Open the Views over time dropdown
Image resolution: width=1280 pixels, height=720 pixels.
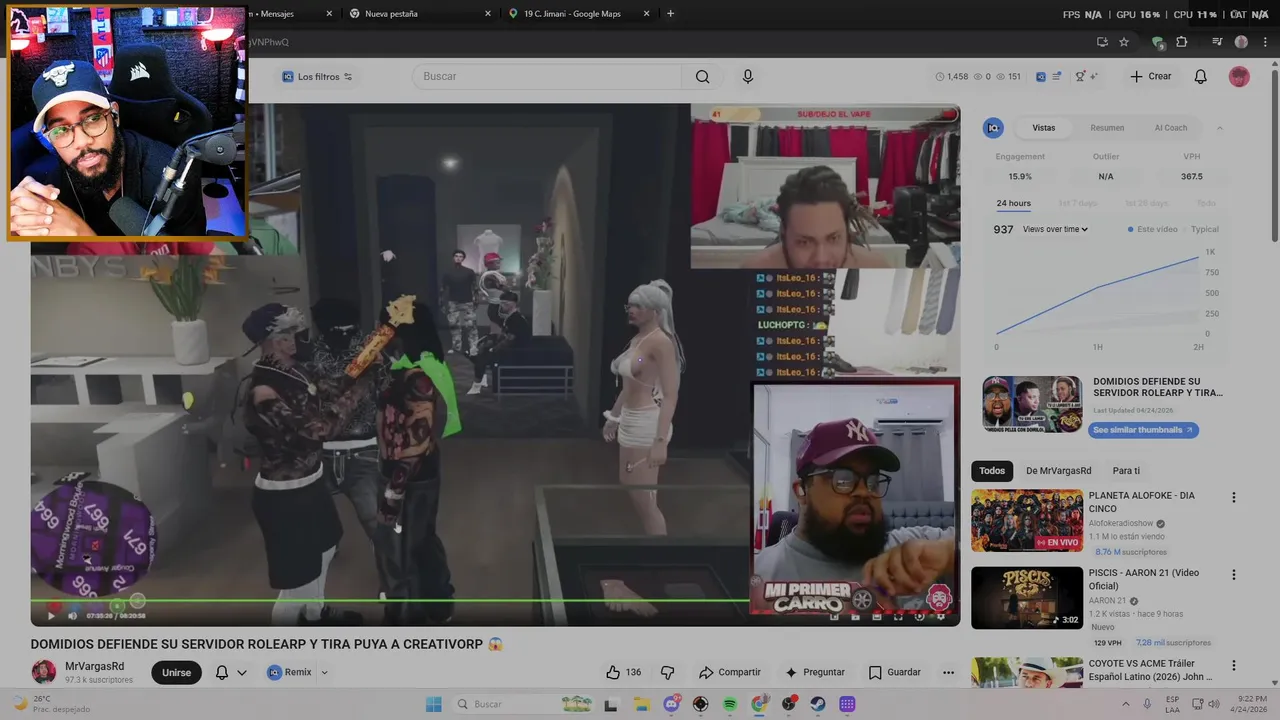pos(1055,229)
